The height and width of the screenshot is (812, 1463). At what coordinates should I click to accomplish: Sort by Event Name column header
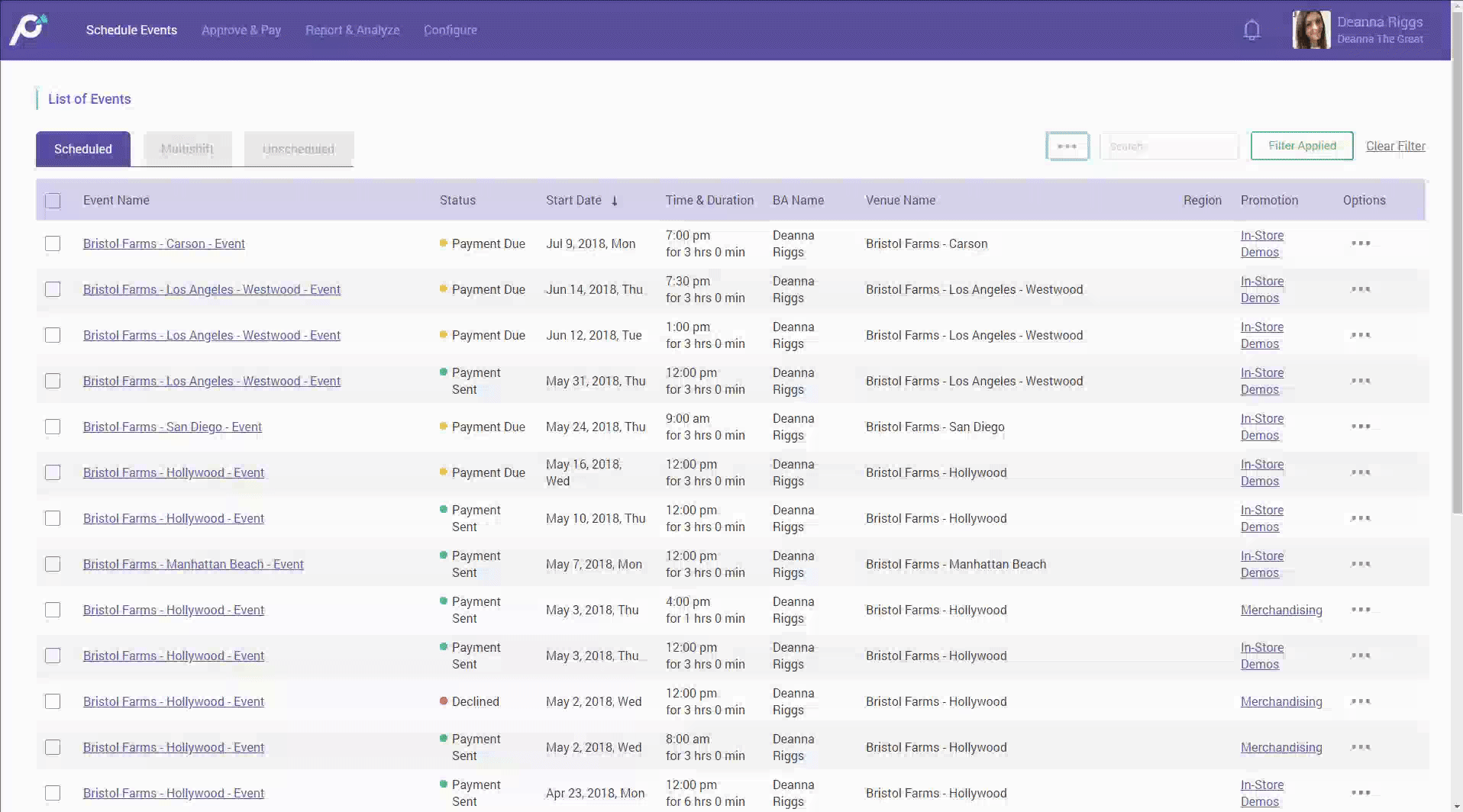[x=116, y=200]
